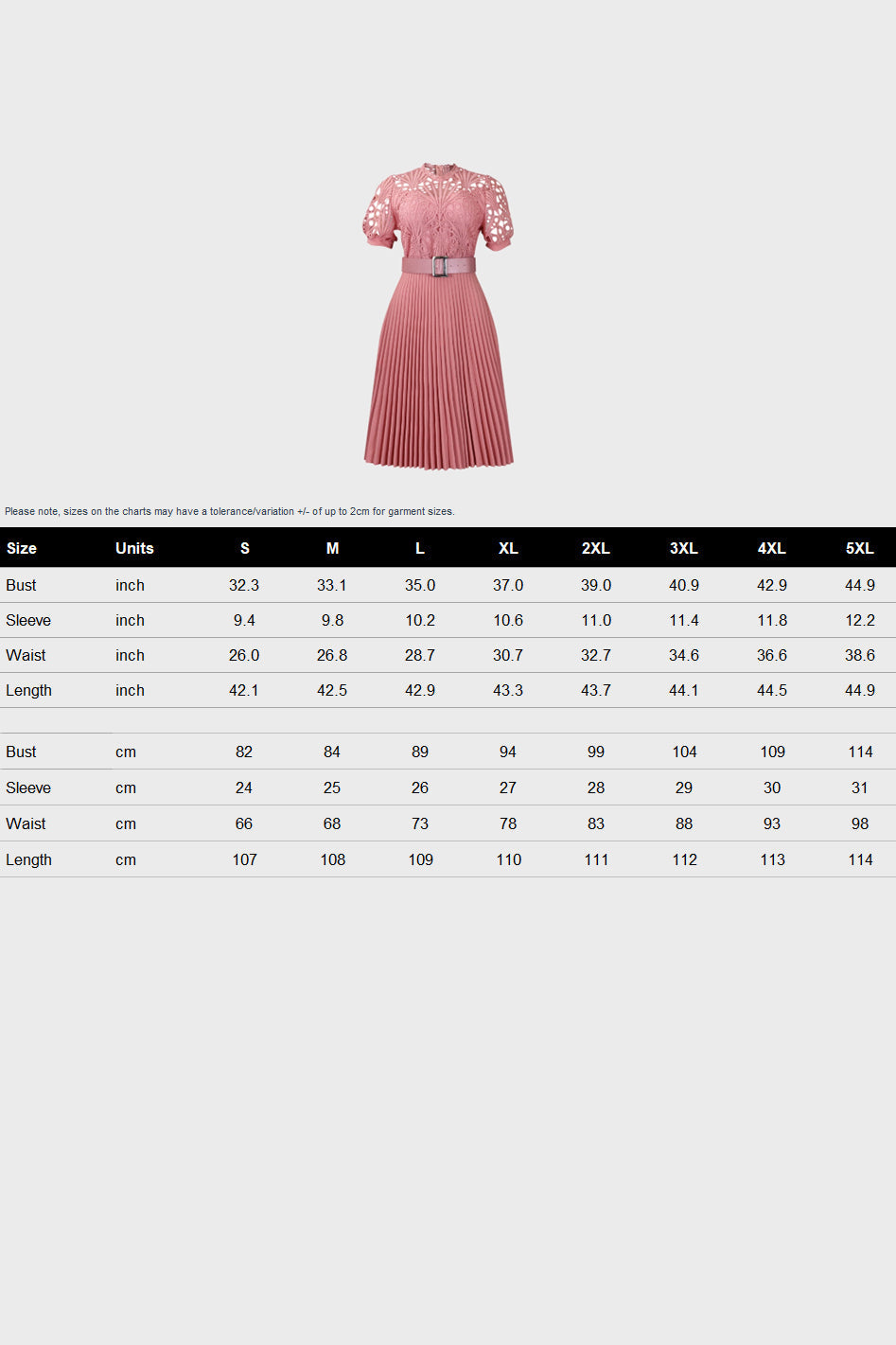Viewport: 896px width, 1345px height.
Task: Click the Bust inch row label
Action: (x=22, y=585)
